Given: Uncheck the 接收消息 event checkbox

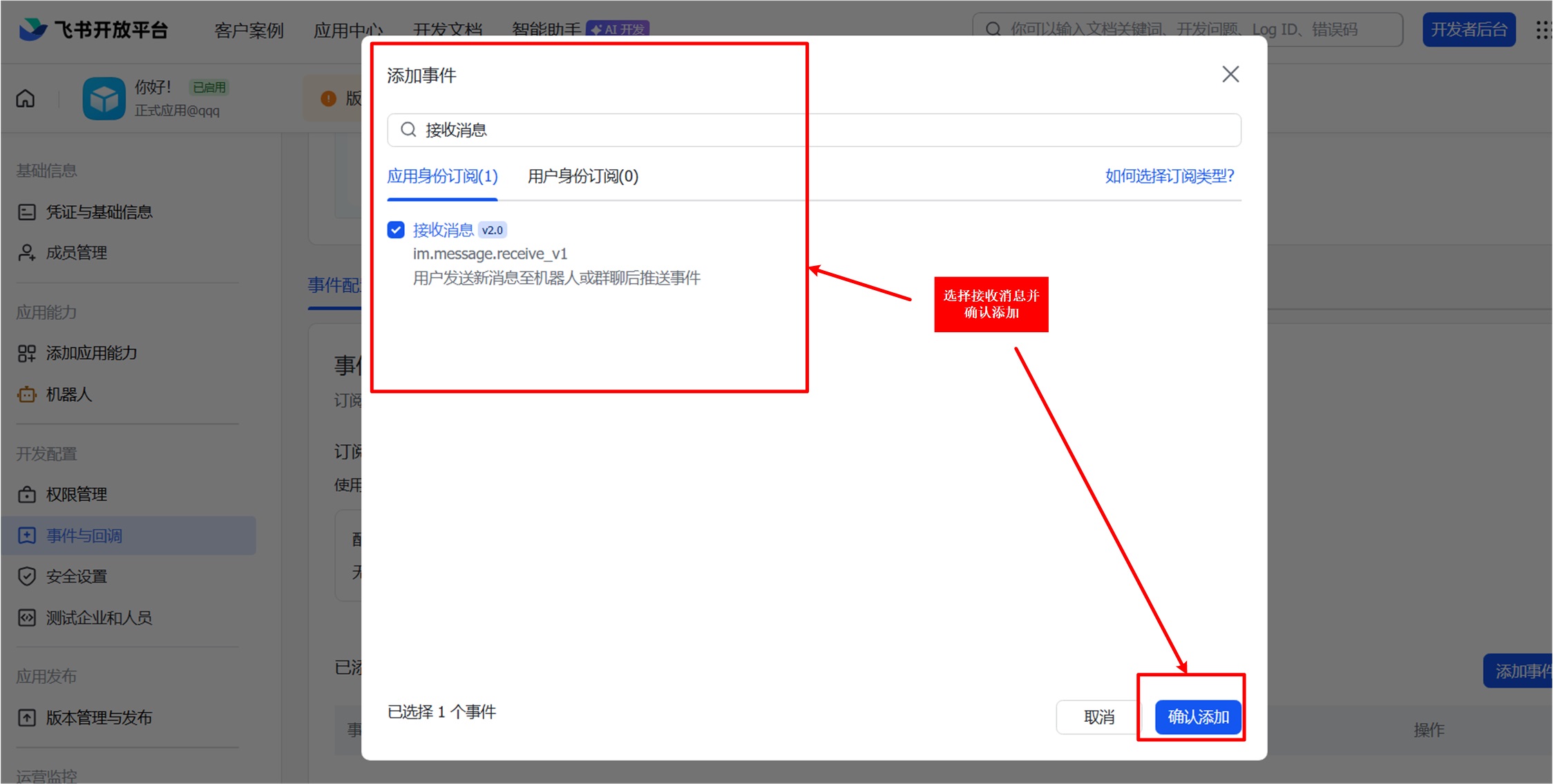Looking at the screenshot, I should coord(396,230).
